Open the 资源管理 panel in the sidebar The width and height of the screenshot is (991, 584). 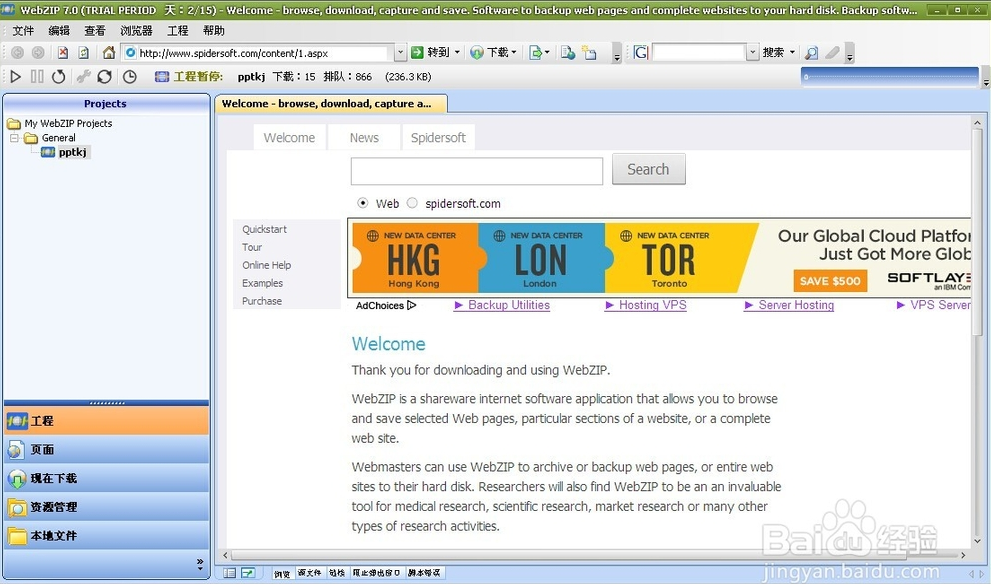106,507
